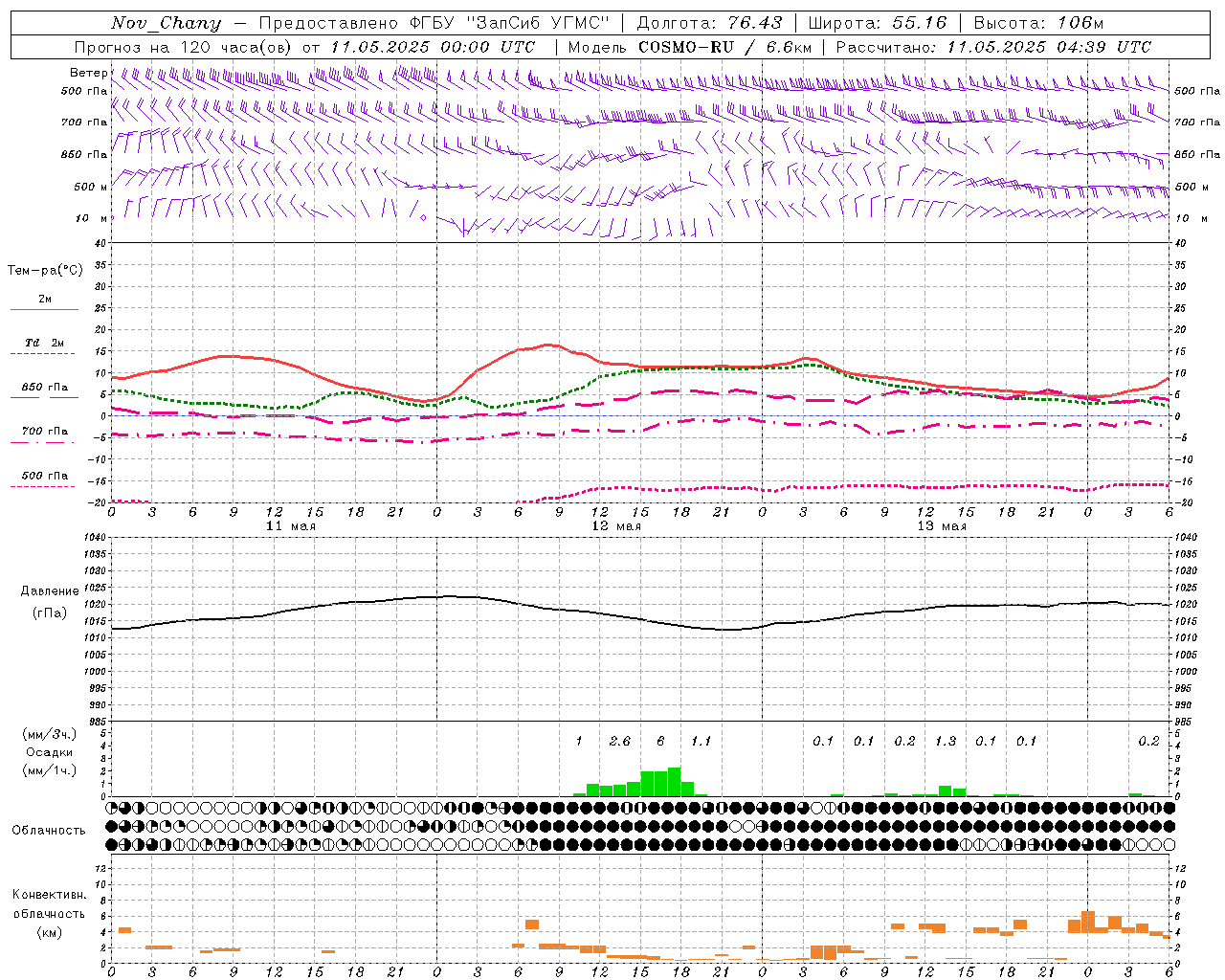Viewport: 1225px width, 980px height.
Task: Click the station name Nov_Chany in the header
Action: click(166, 23)
